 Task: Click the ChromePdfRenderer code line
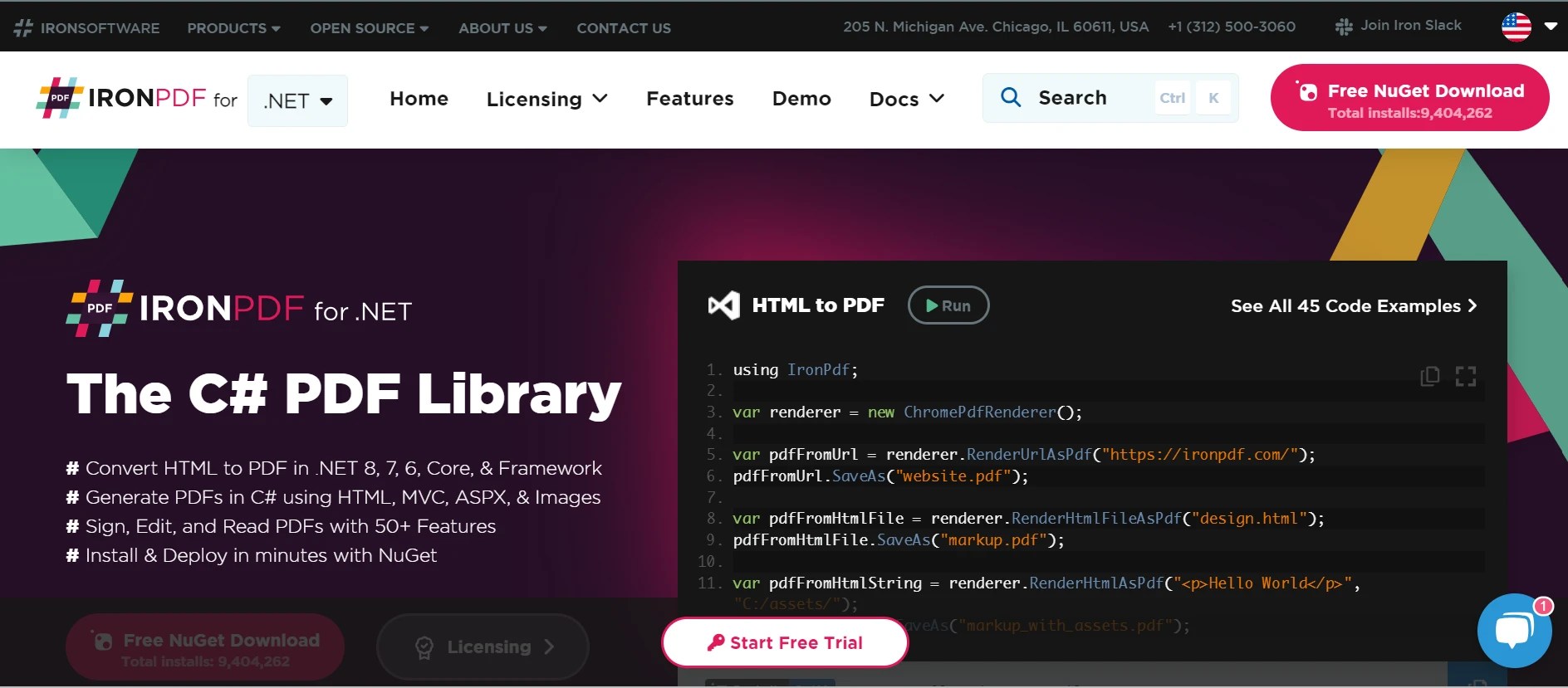pos(907,412)
